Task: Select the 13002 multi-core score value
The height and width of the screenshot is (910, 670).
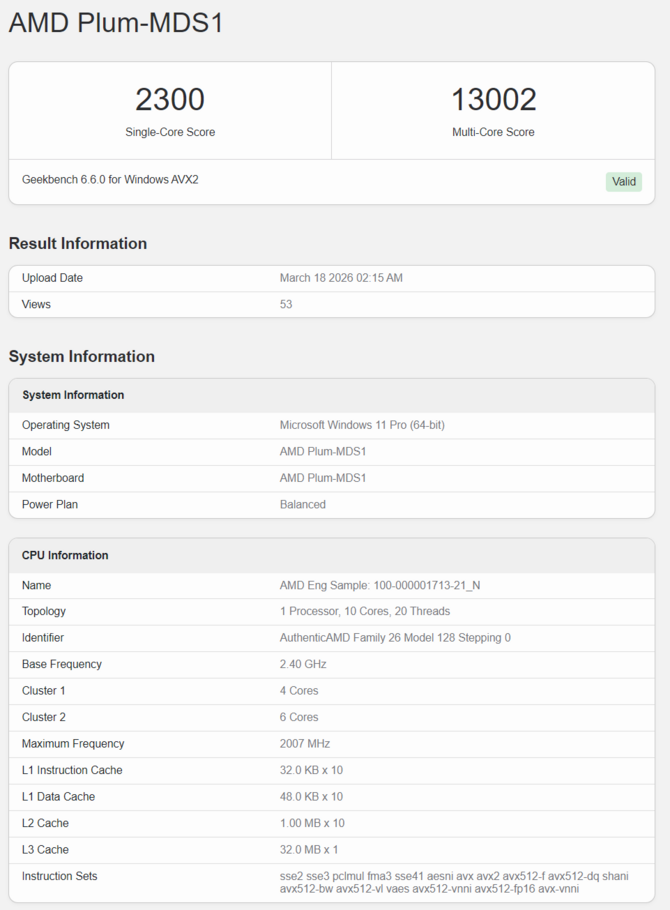Action: tap(494, 99)
